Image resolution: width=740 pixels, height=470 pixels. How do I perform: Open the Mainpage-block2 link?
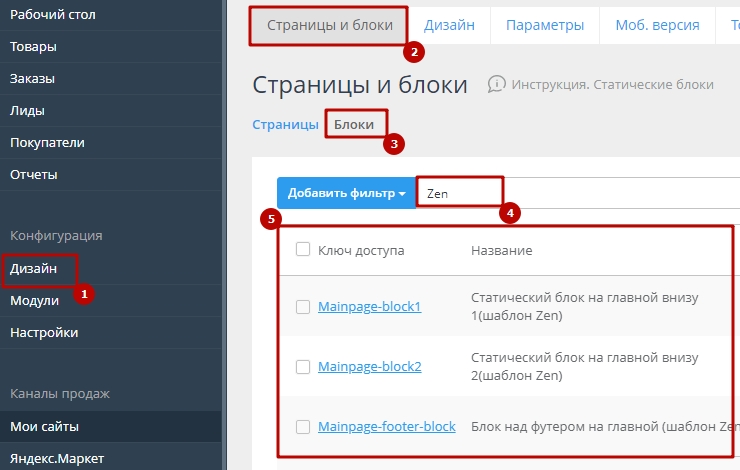pos(369,367)
